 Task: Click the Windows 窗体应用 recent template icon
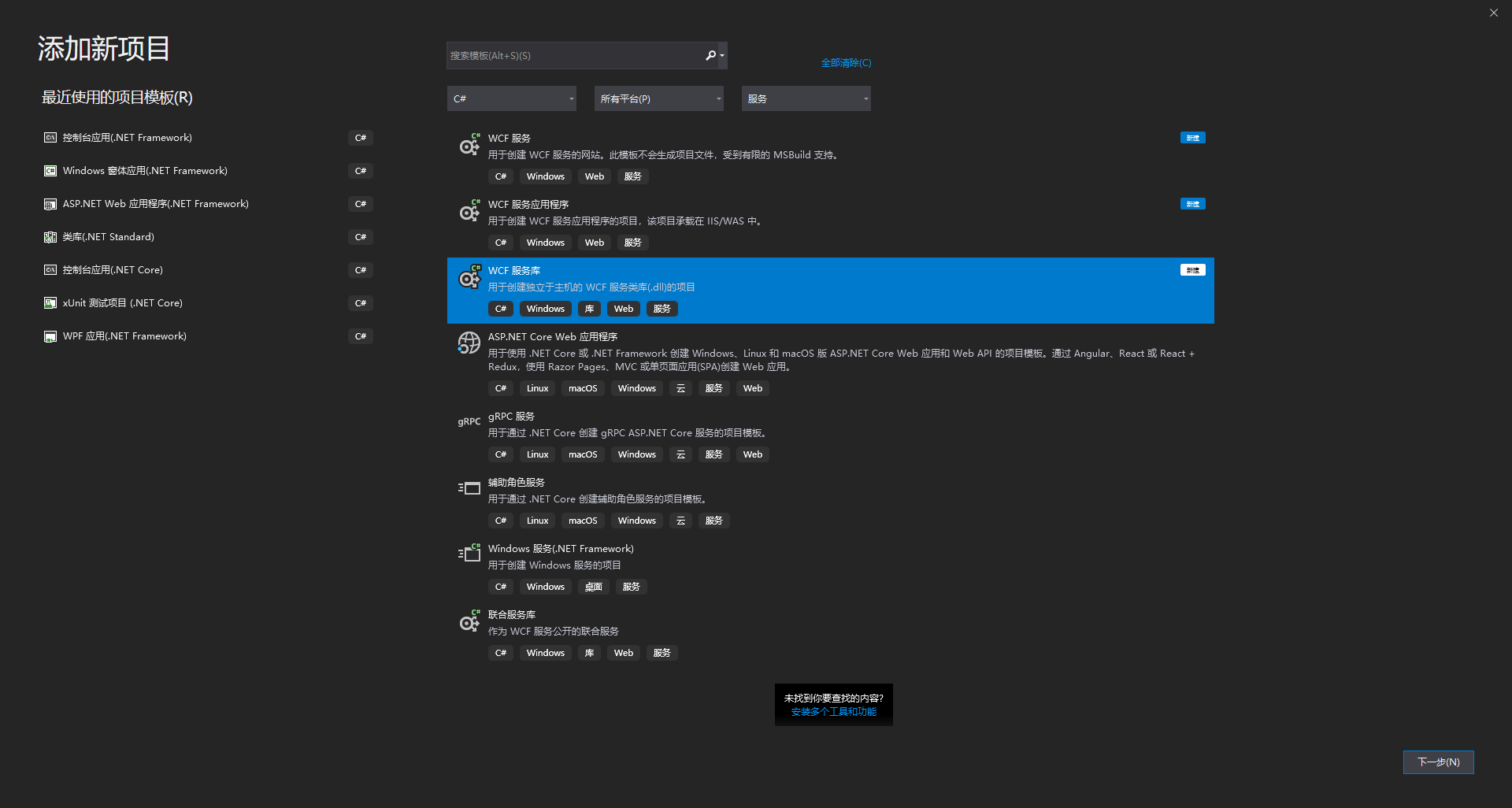coord(50,171)
